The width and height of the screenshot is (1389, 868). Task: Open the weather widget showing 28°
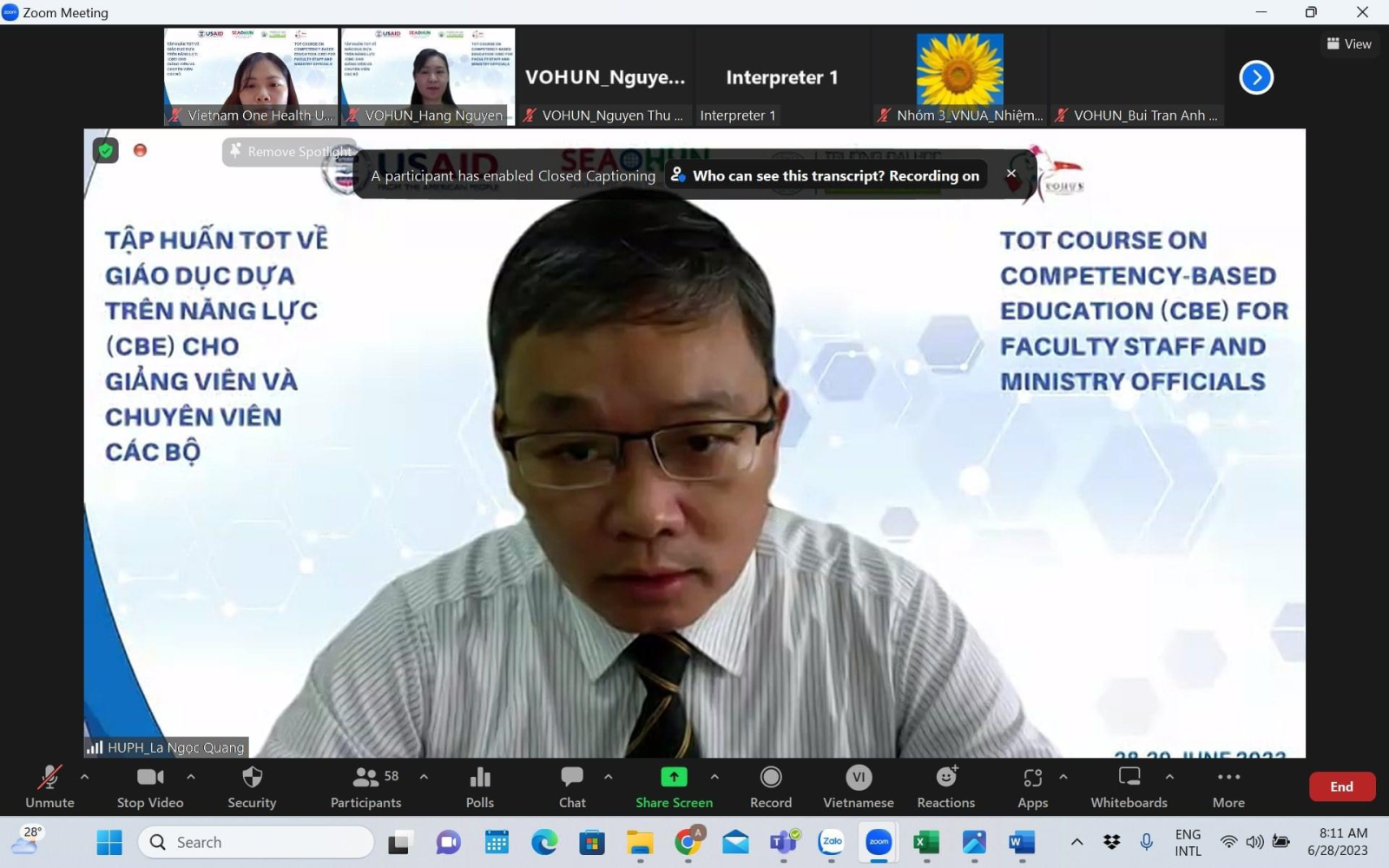pos(28,840)
